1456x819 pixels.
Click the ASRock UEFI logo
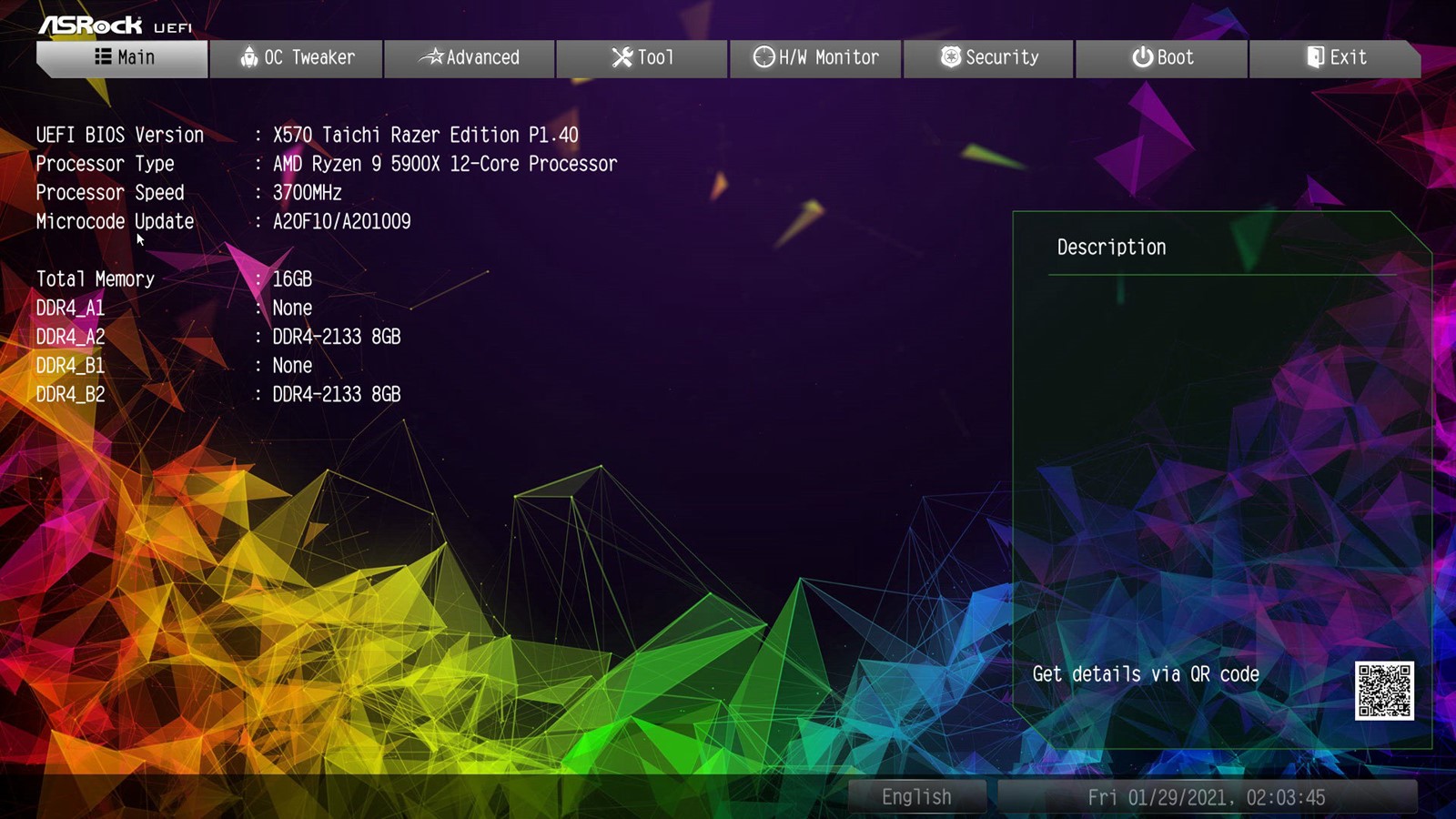[x=116, y=25]
